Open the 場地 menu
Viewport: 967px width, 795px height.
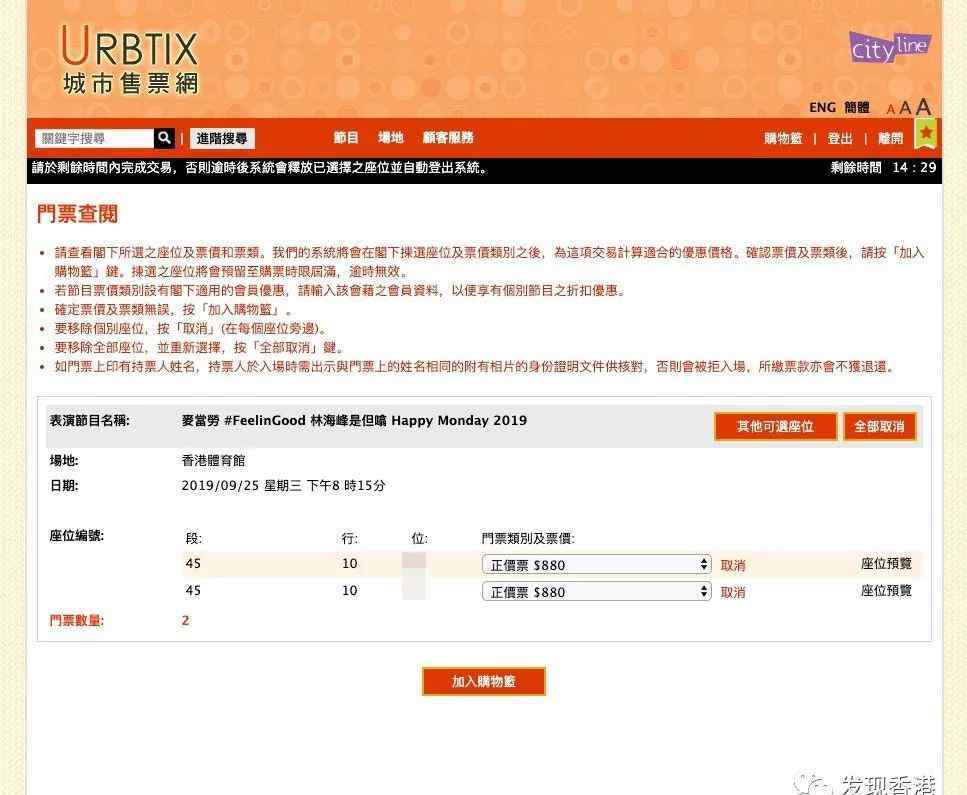tap(390, 138)
